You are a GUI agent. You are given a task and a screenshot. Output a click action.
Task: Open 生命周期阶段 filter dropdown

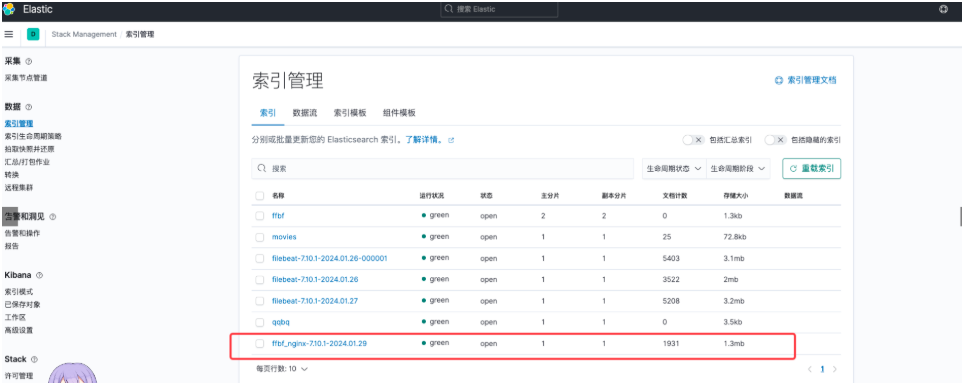738,168
